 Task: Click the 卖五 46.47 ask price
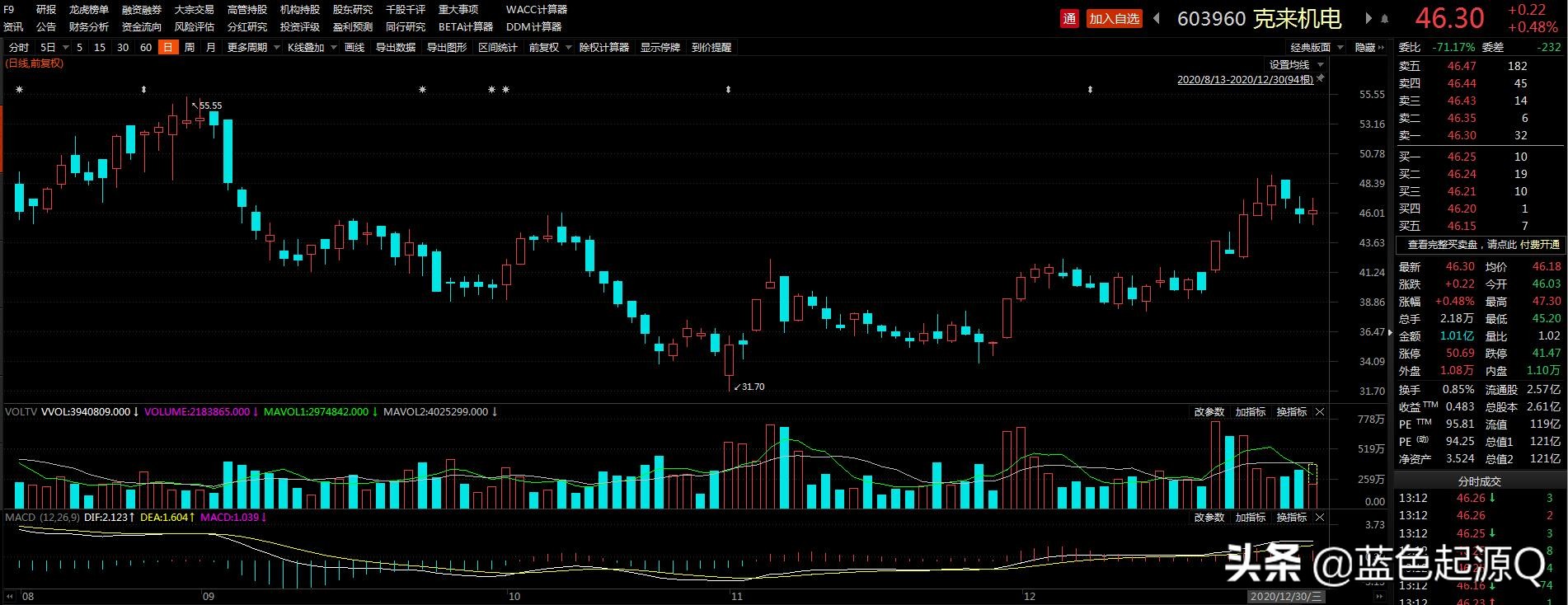tap(1462, 66)
